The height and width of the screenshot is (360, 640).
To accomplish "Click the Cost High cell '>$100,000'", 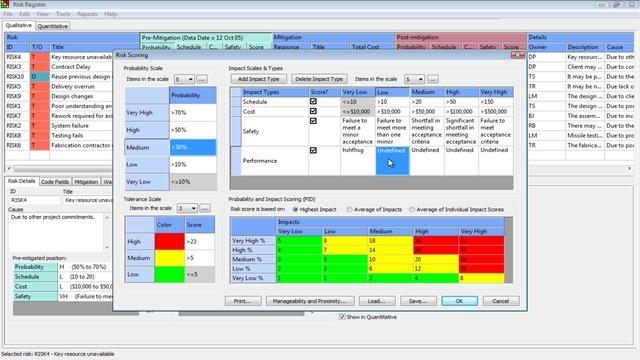I will (x=461, y=111).
